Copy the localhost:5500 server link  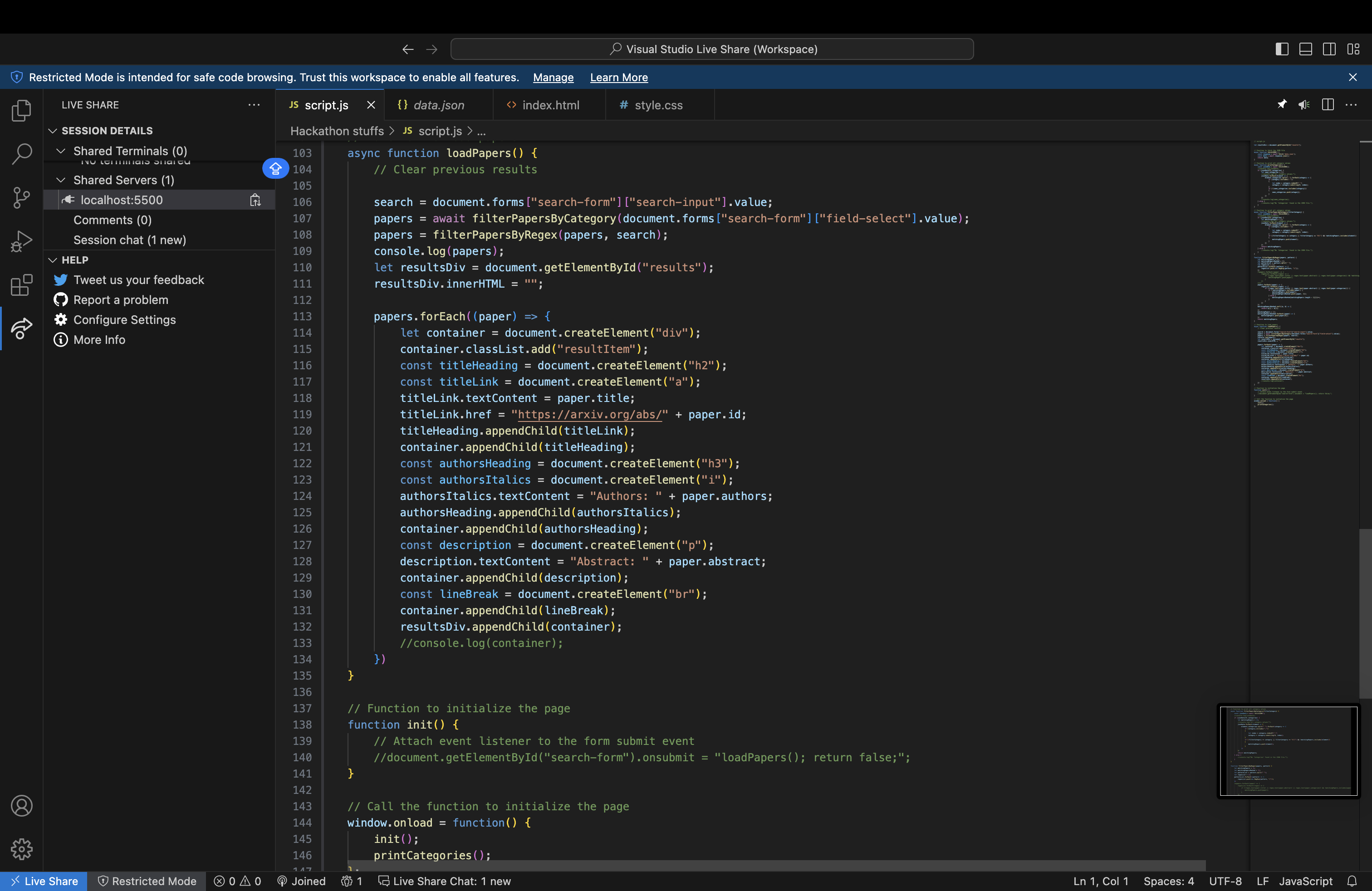pyautogui.click(x=255, y=200)
